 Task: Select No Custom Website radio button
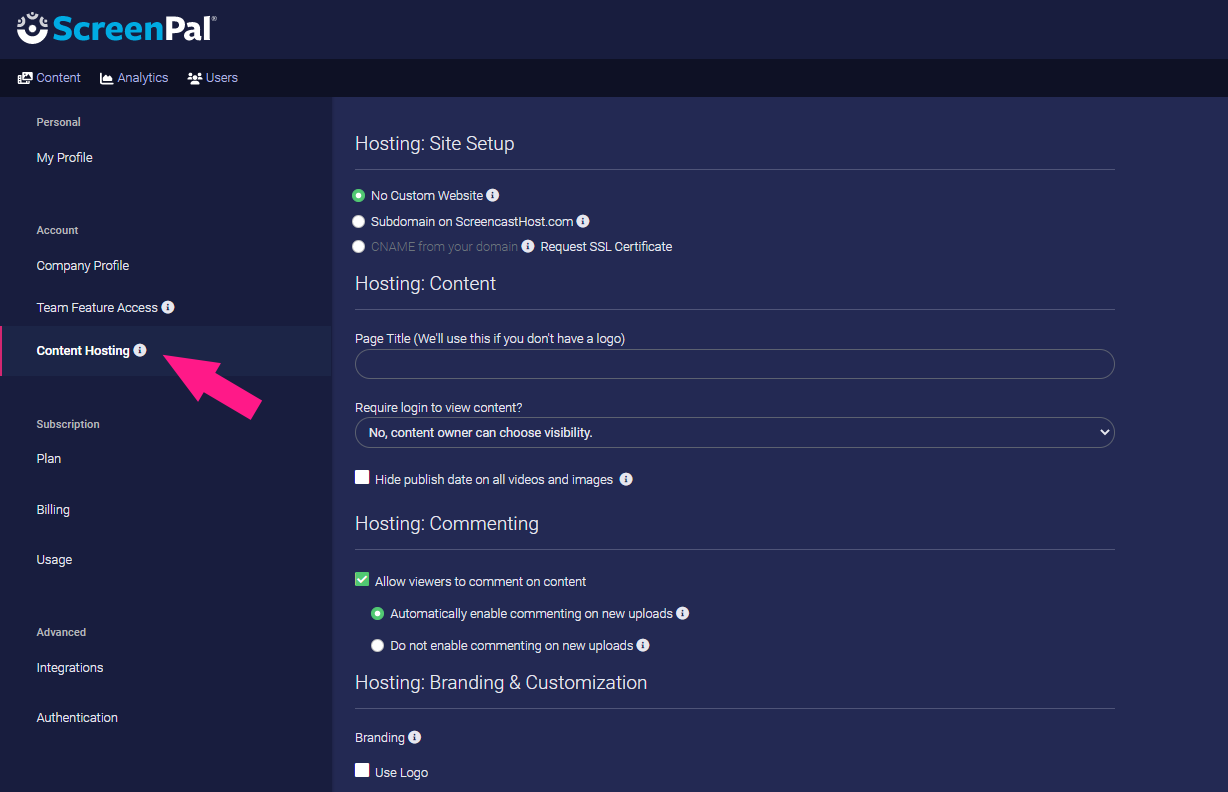point(359,196)
